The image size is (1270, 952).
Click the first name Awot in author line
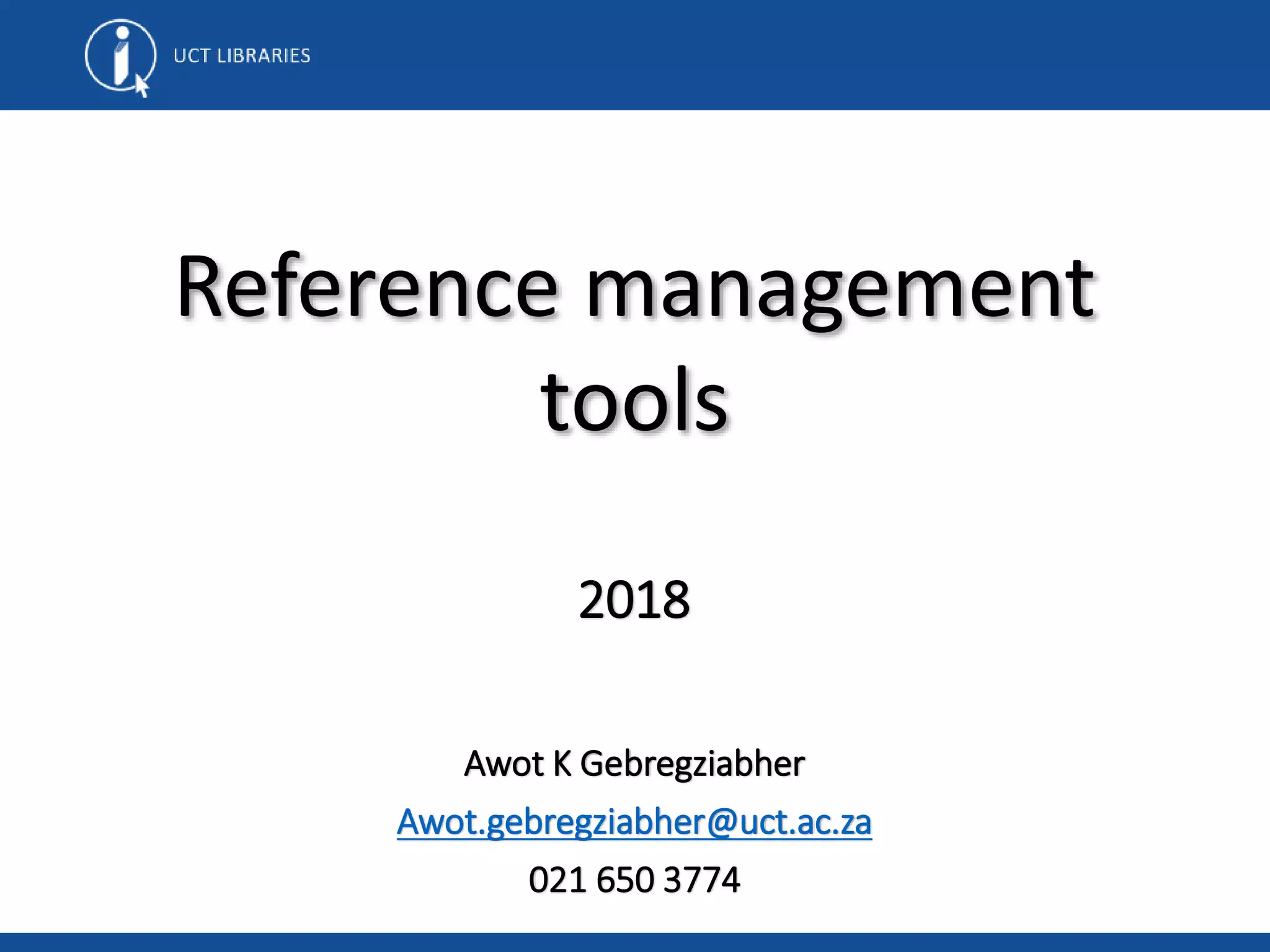pyautogui.click(x=504, y=764)
